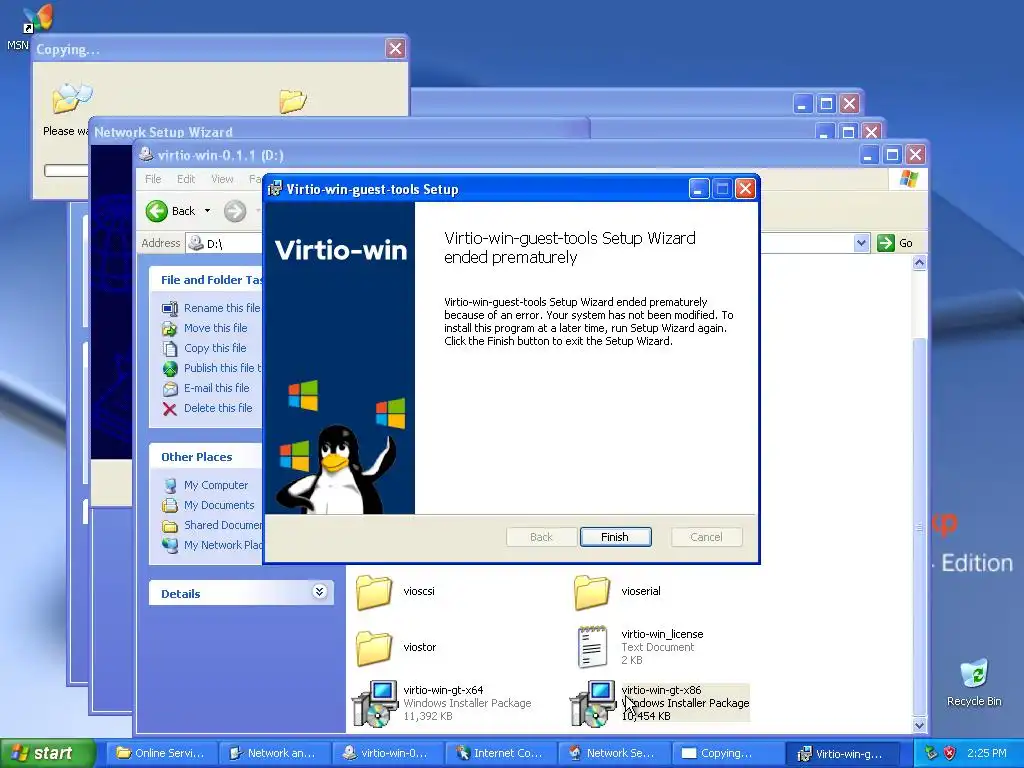Select the vioscsi folder
1024x768 pixels.
click(397, 592)
